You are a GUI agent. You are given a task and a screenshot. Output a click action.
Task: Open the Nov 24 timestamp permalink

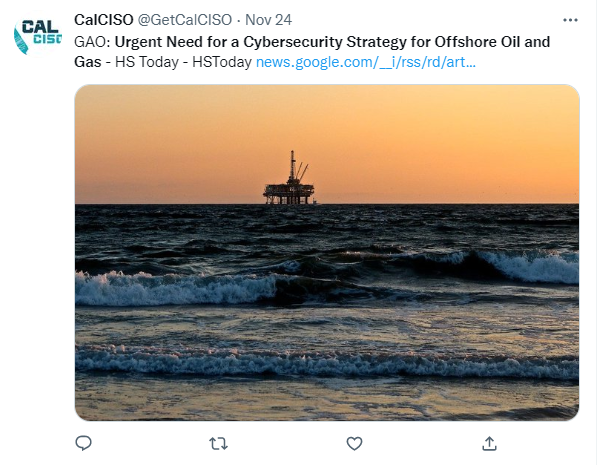pyautogui.click(x=268, y=20)
